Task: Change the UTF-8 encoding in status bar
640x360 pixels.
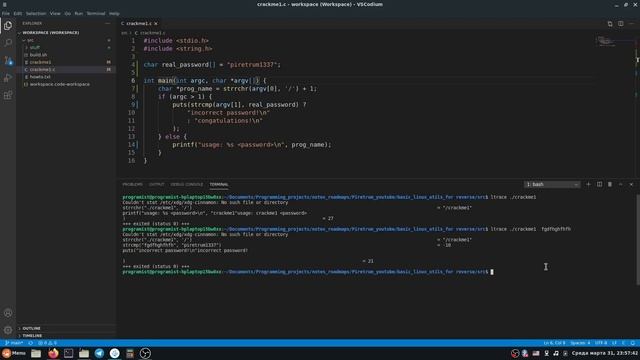Action: click(601, 343)
